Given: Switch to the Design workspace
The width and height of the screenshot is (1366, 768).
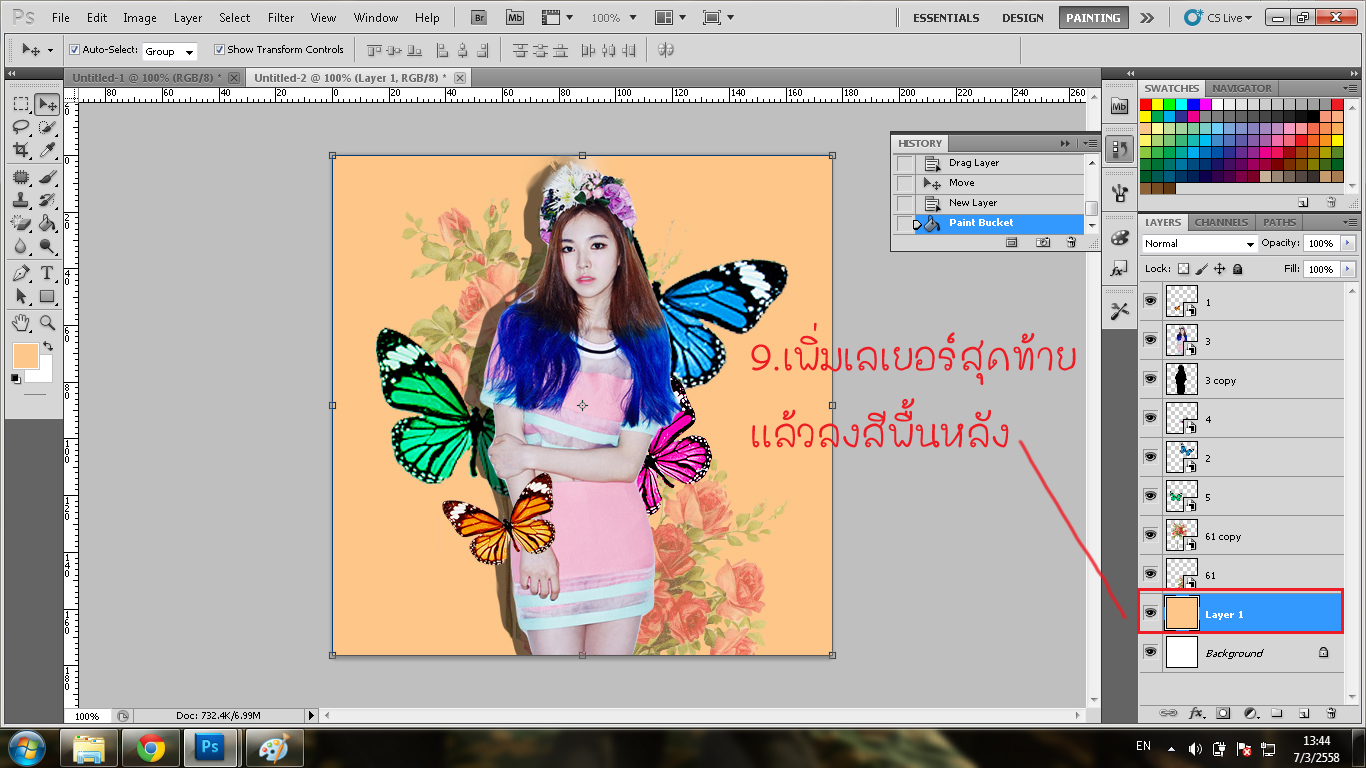Looking at the screenshot, I should pos(1023,18).
